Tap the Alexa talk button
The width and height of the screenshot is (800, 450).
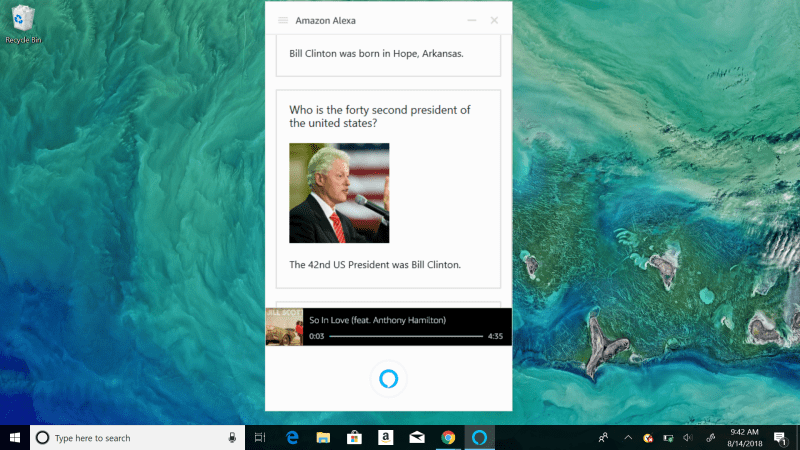[x=389, y=379]
